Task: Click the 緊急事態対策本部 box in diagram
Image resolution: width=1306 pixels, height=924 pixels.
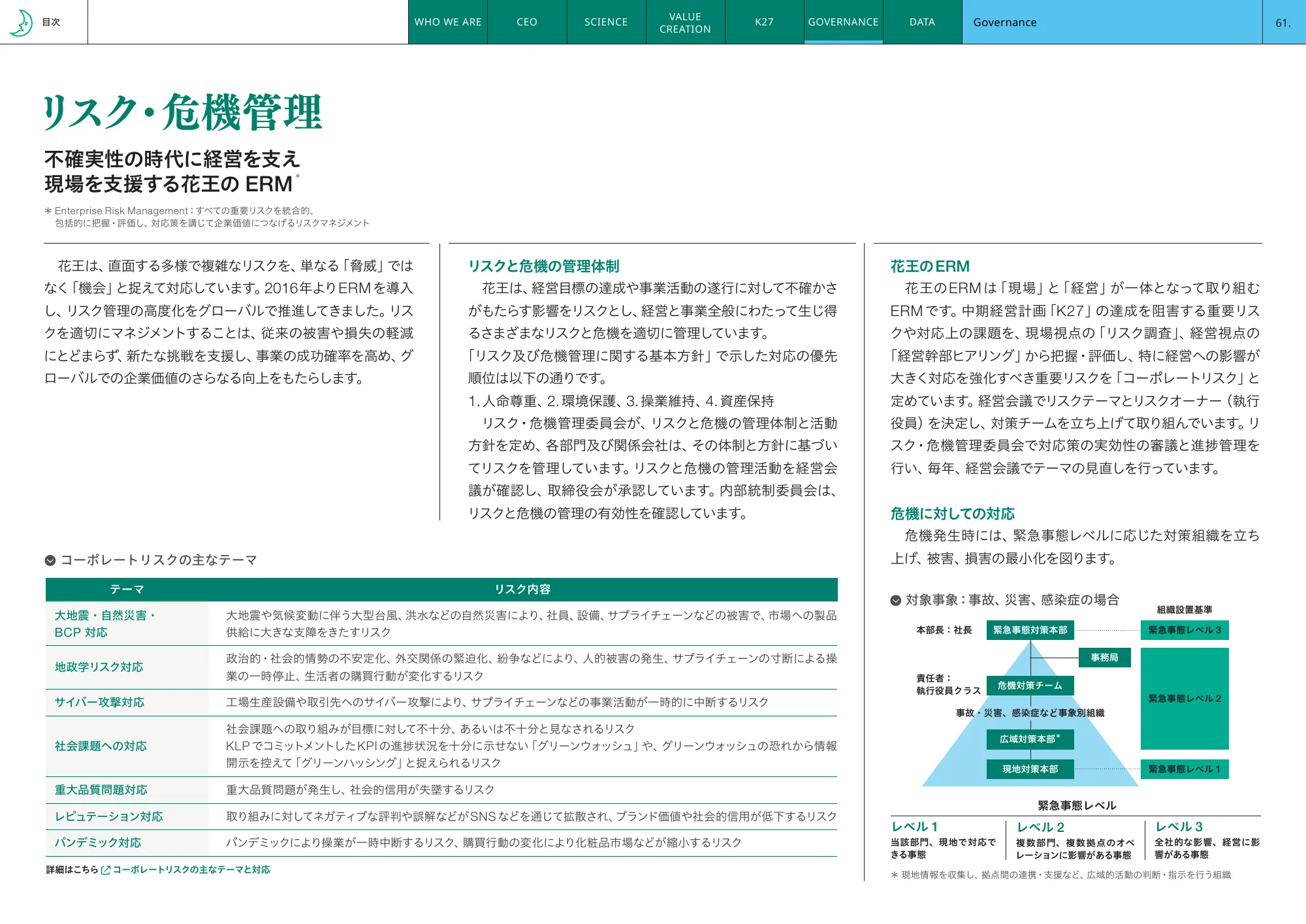Action: pyautogui.click(x=1030, y=630)
